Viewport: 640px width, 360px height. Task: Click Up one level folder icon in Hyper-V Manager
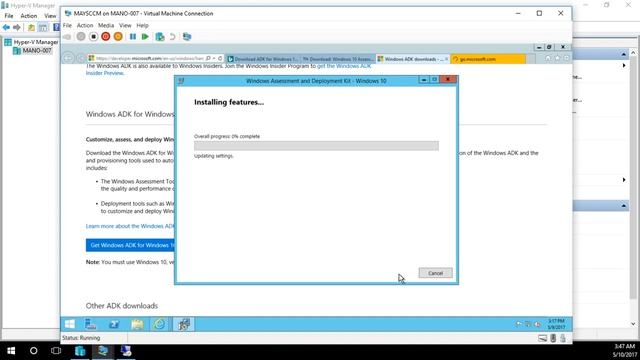[31, 27]
